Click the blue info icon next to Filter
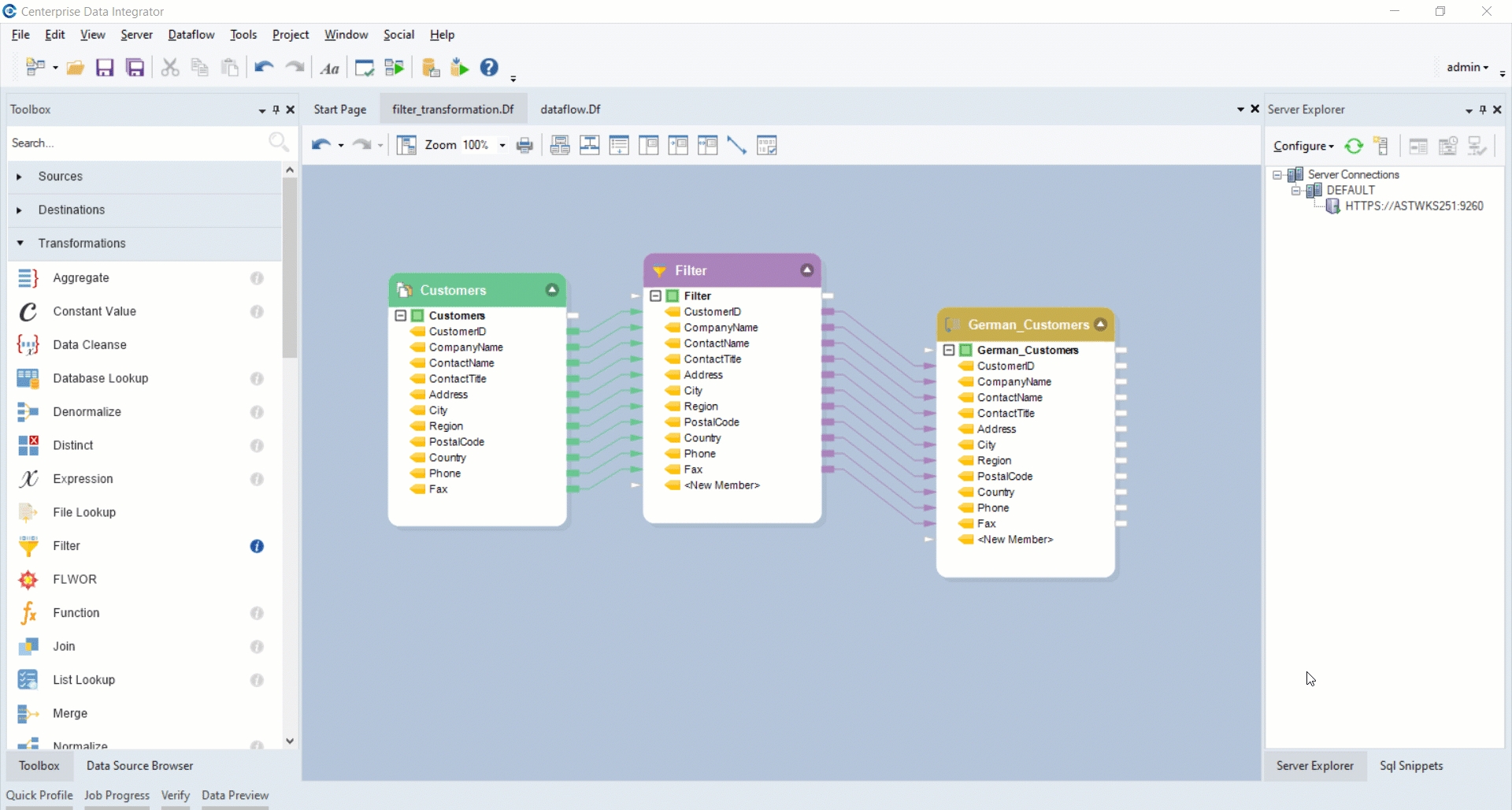This screenshot has width=1512, height=810. tap(257, 546)
